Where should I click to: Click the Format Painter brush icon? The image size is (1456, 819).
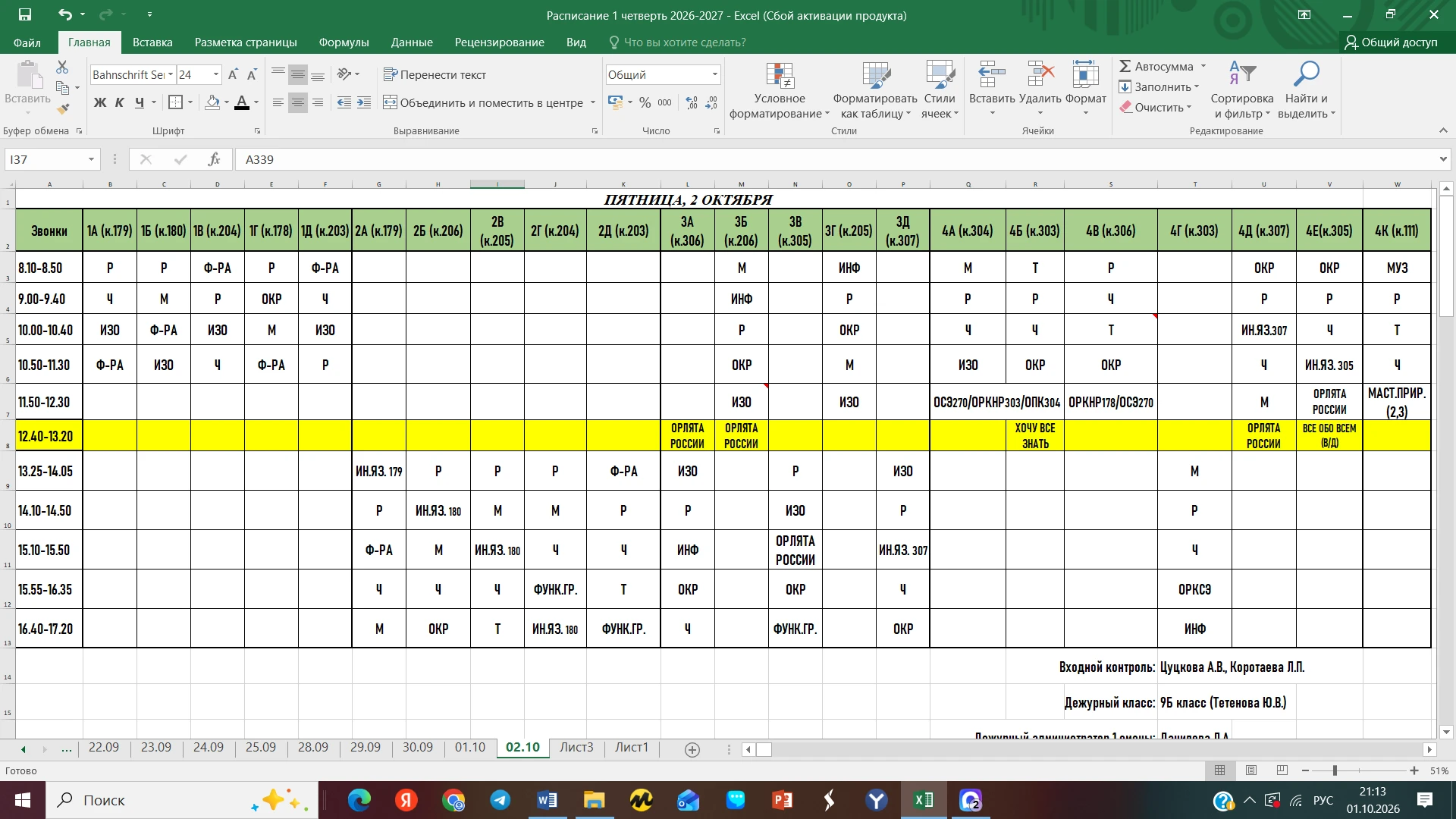(63, 108)
